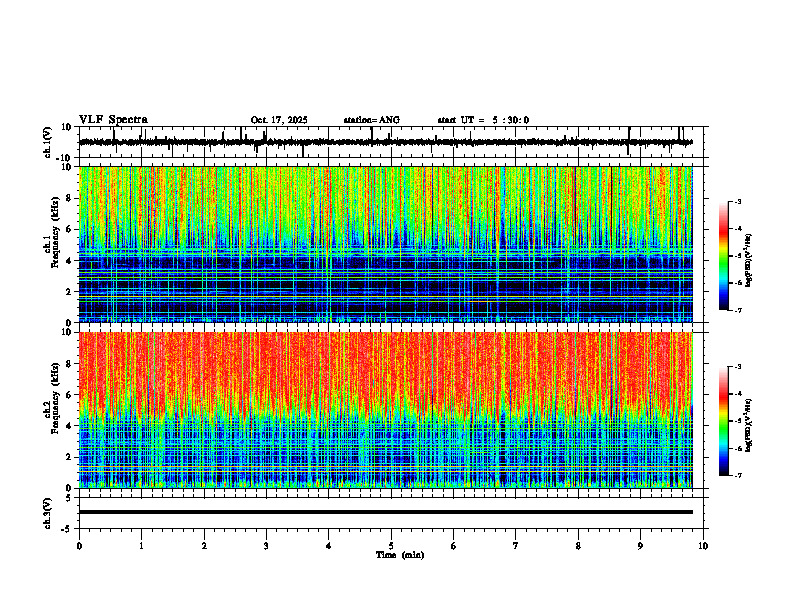Click the "2" kHz tick of ch.2 spectrogram

click(70, 457)
